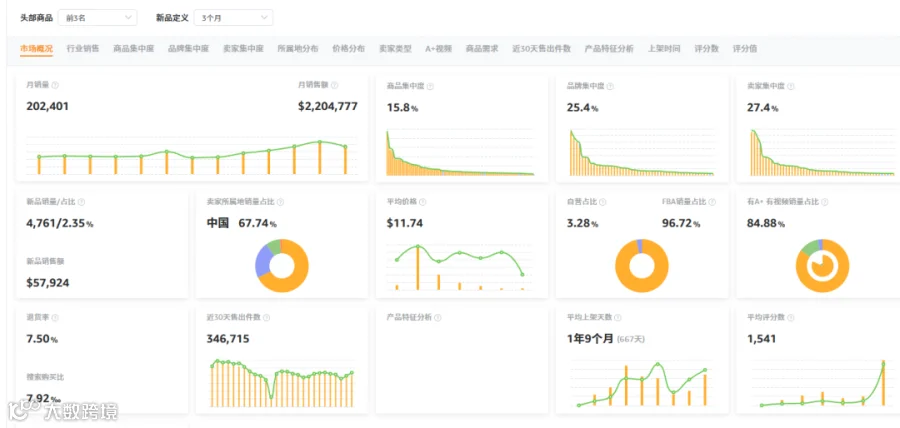The height and width of the screenshot is (428, 900).
Task: Open info icon for 商品集中度 card
Action: [x=430, y=86]
